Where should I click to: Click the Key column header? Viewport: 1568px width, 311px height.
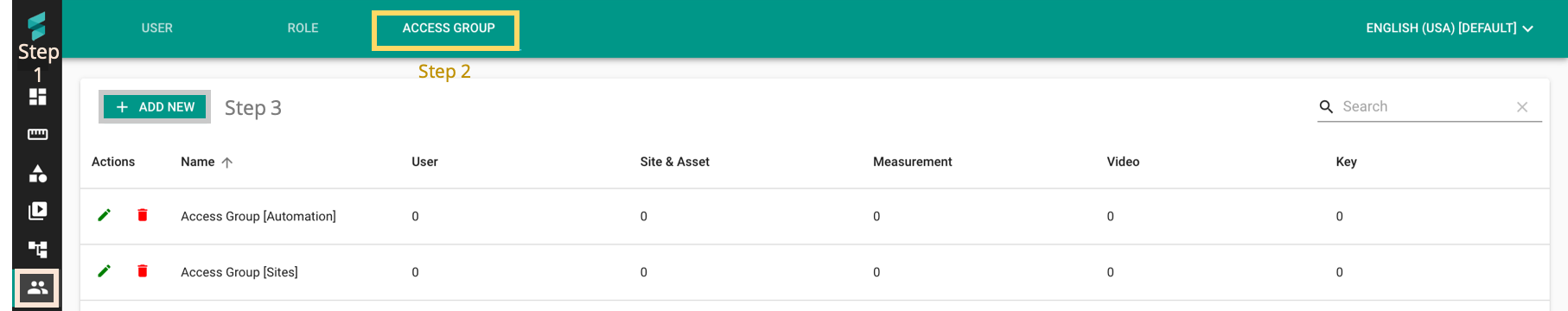point(1346,162)
